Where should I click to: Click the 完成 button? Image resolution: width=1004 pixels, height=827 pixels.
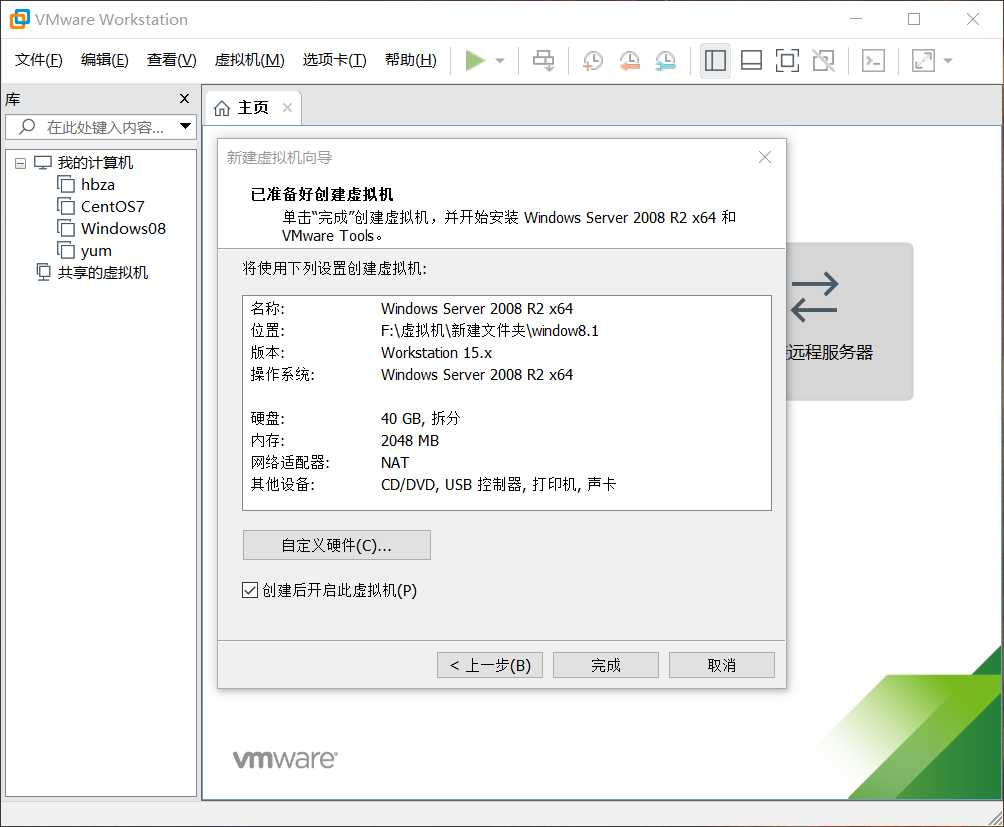click(606, 665)
